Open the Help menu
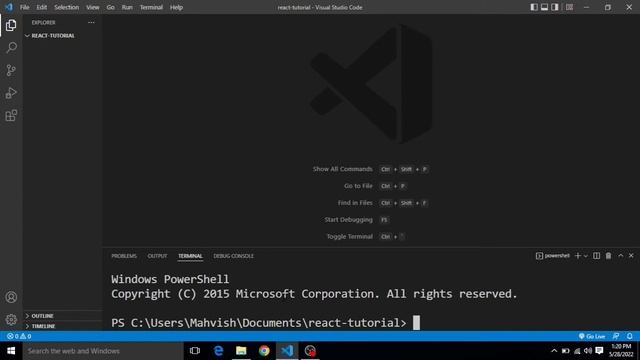640x360 pixels. (176, 7)
